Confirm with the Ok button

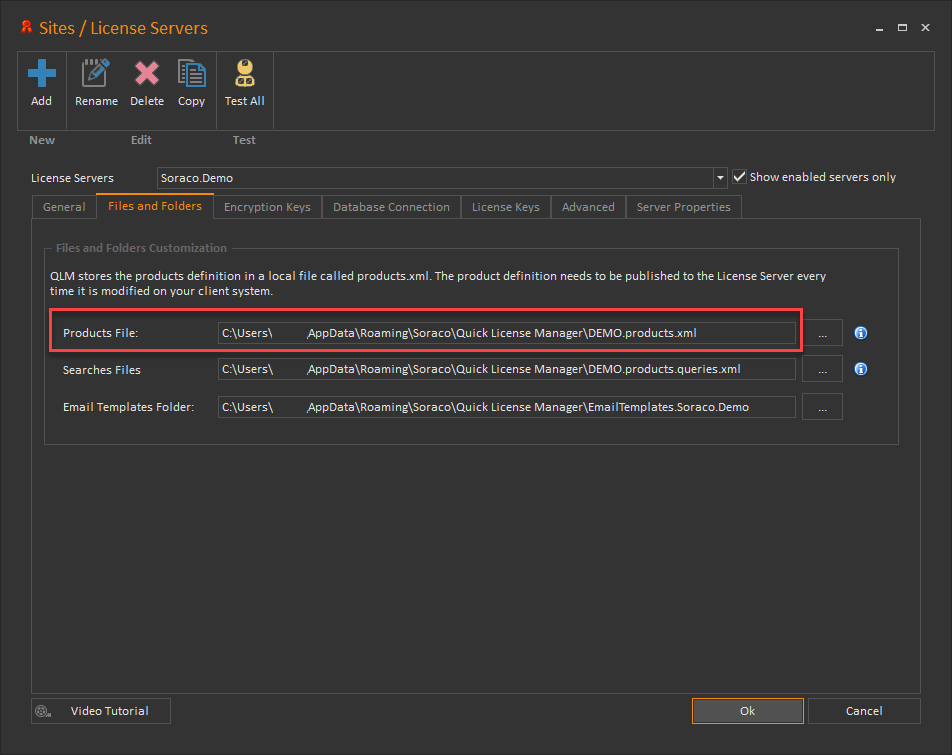(x=747, y=711)
